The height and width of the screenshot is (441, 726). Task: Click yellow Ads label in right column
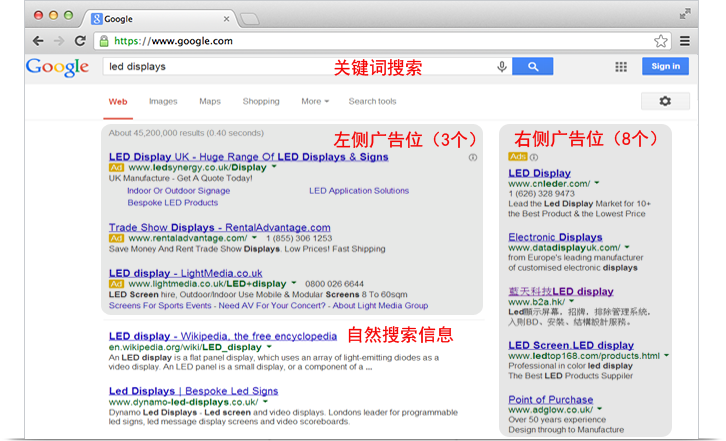(x=518, y=157)
